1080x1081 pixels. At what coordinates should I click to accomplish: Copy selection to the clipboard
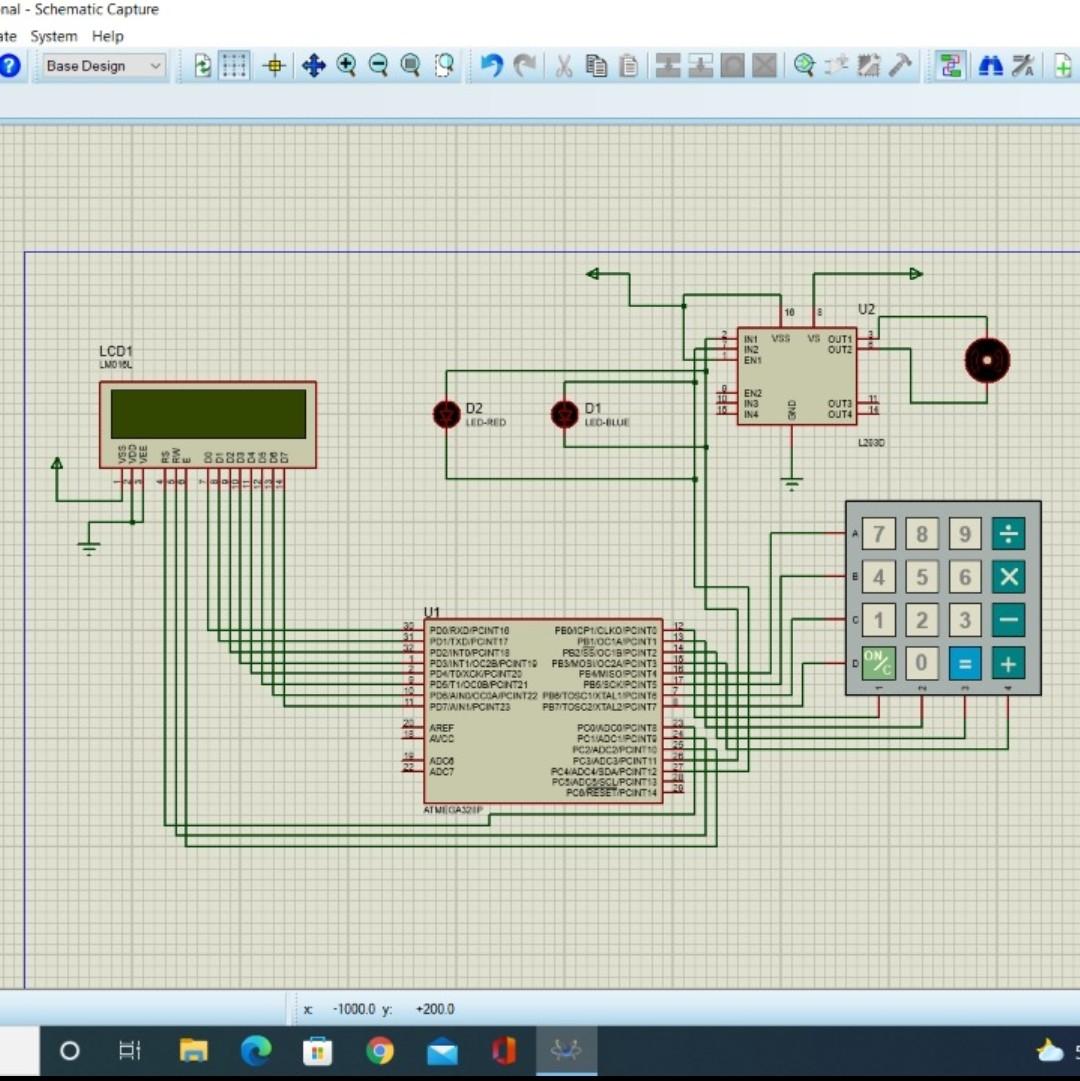pos(595,65)
